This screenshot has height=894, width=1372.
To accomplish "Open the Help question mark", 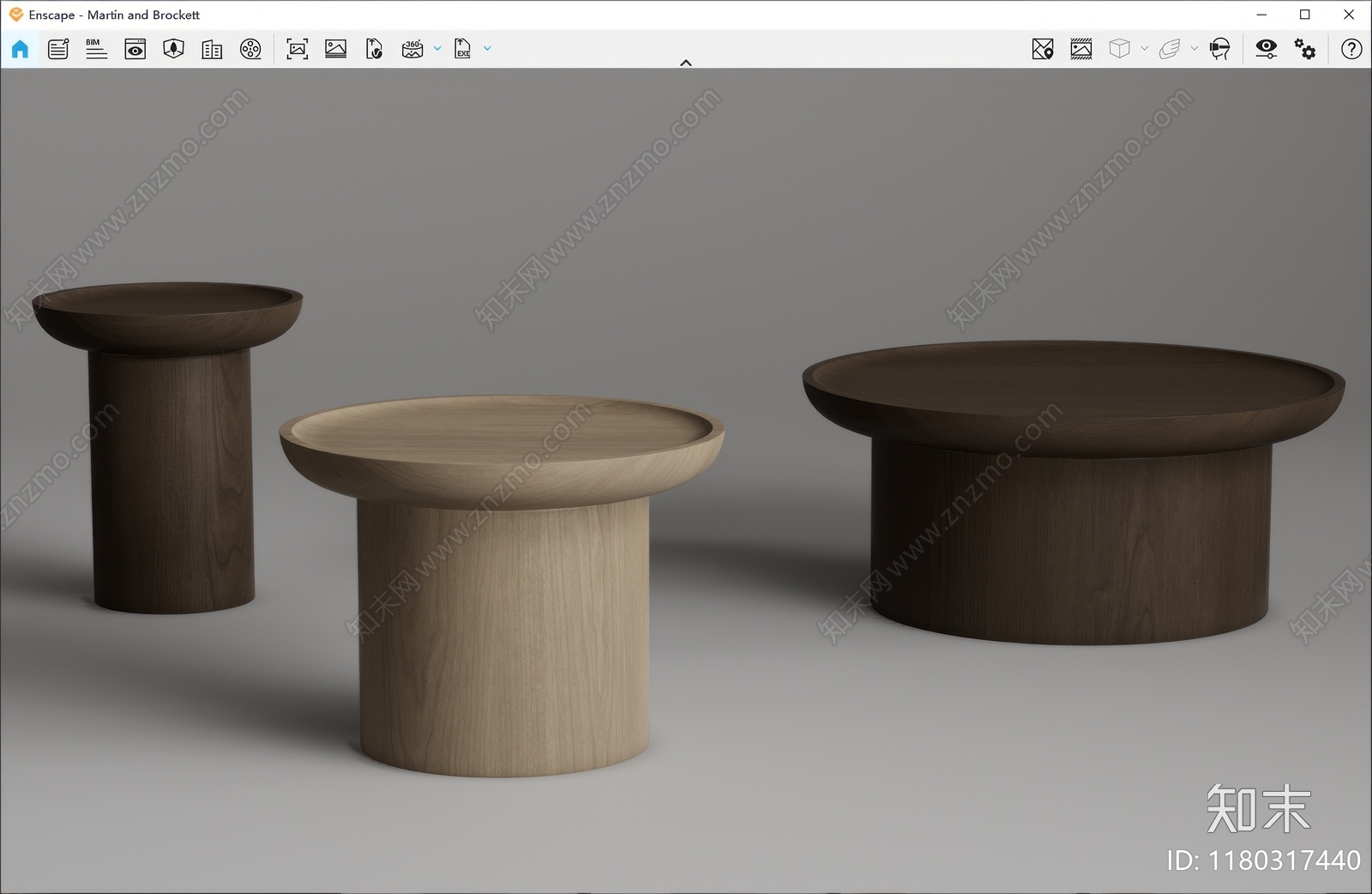I will [1351, 49].
